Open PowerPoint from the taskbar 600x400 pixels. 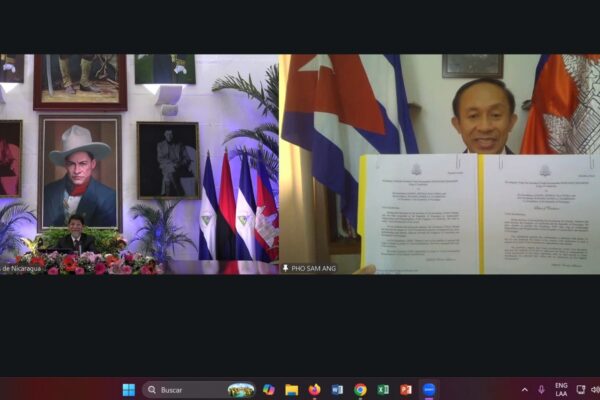pyautogui.click(x=406, y=390)
